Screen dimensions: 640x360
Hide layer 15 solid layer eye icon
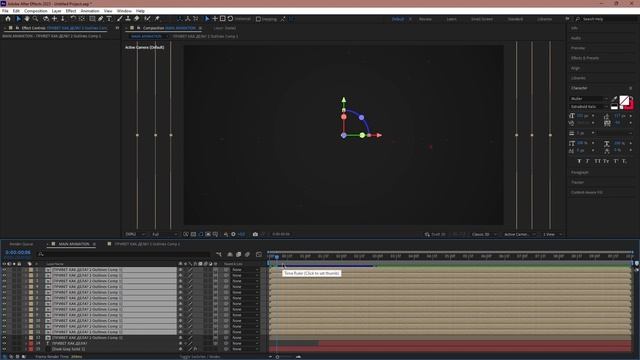pos(4,349)
